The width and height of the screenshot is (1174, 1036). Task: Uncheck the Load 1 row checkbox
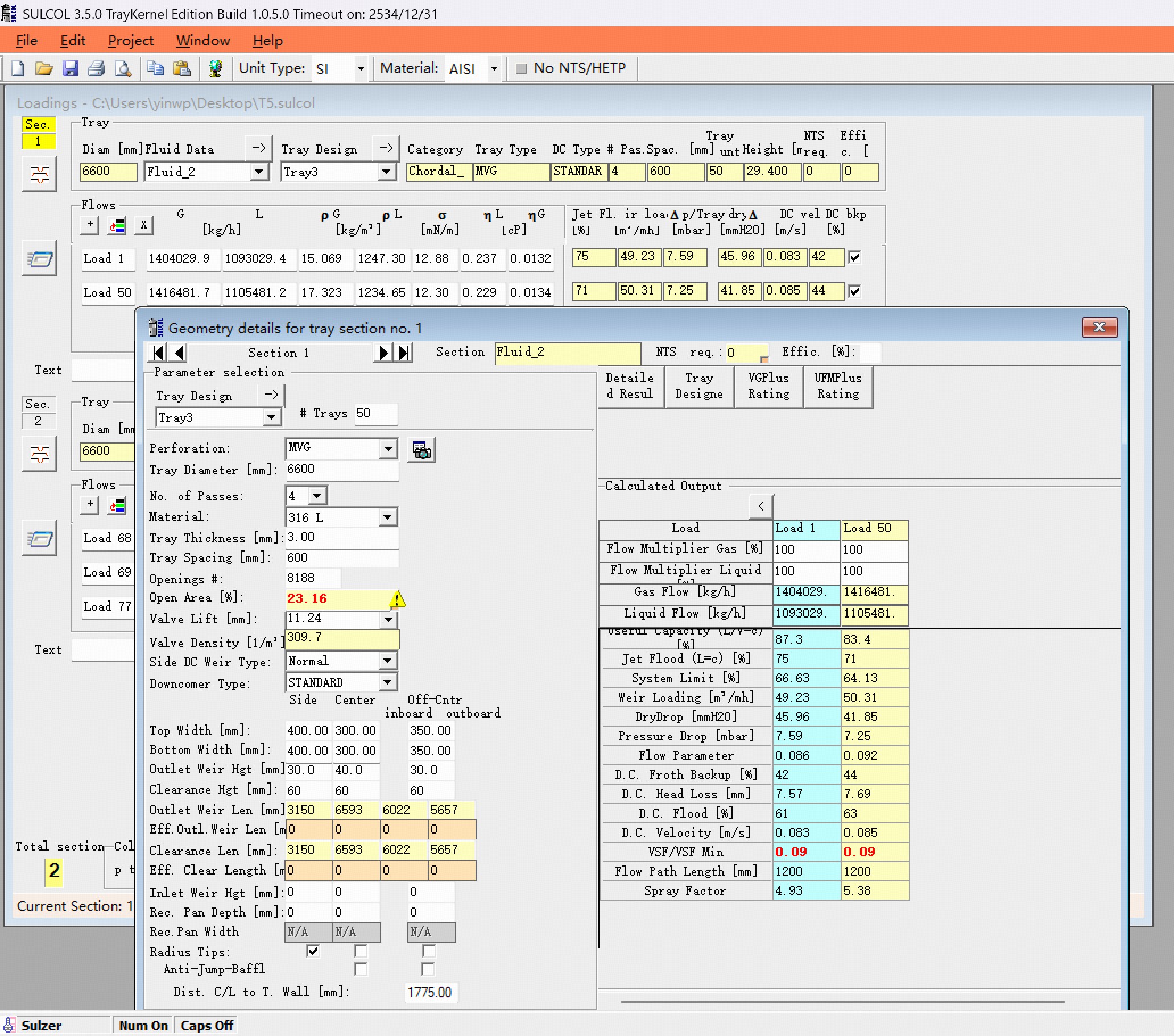coord(855,257)
